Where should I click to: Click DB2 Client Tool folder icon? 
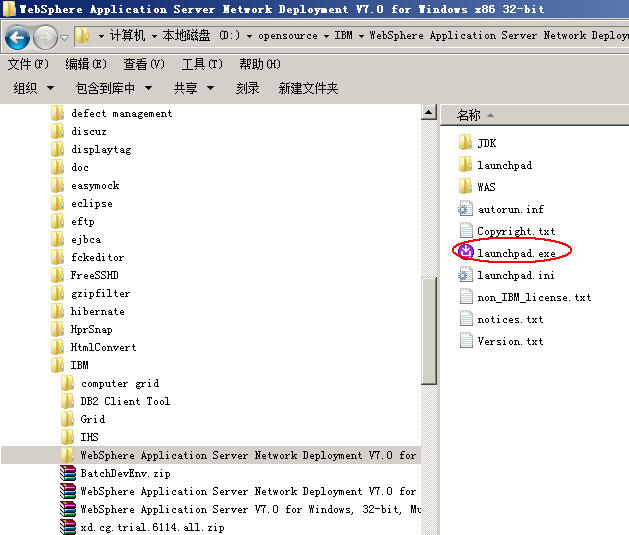67,401
